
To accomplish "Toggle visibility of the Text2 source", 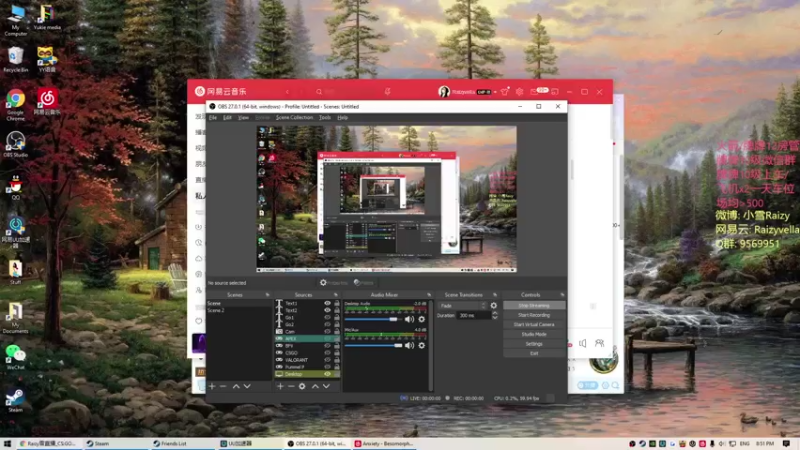I will (x=328, y=310).
